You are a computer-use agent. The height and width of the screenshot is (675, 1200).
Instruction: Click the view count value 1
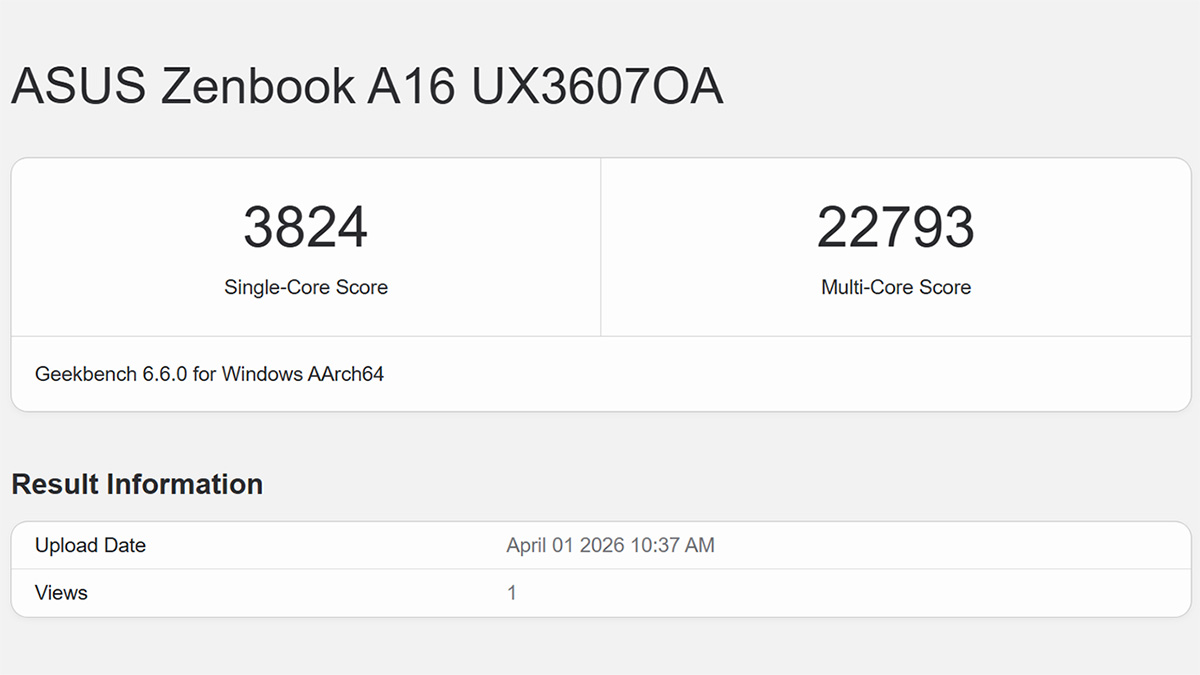[512, 593]
